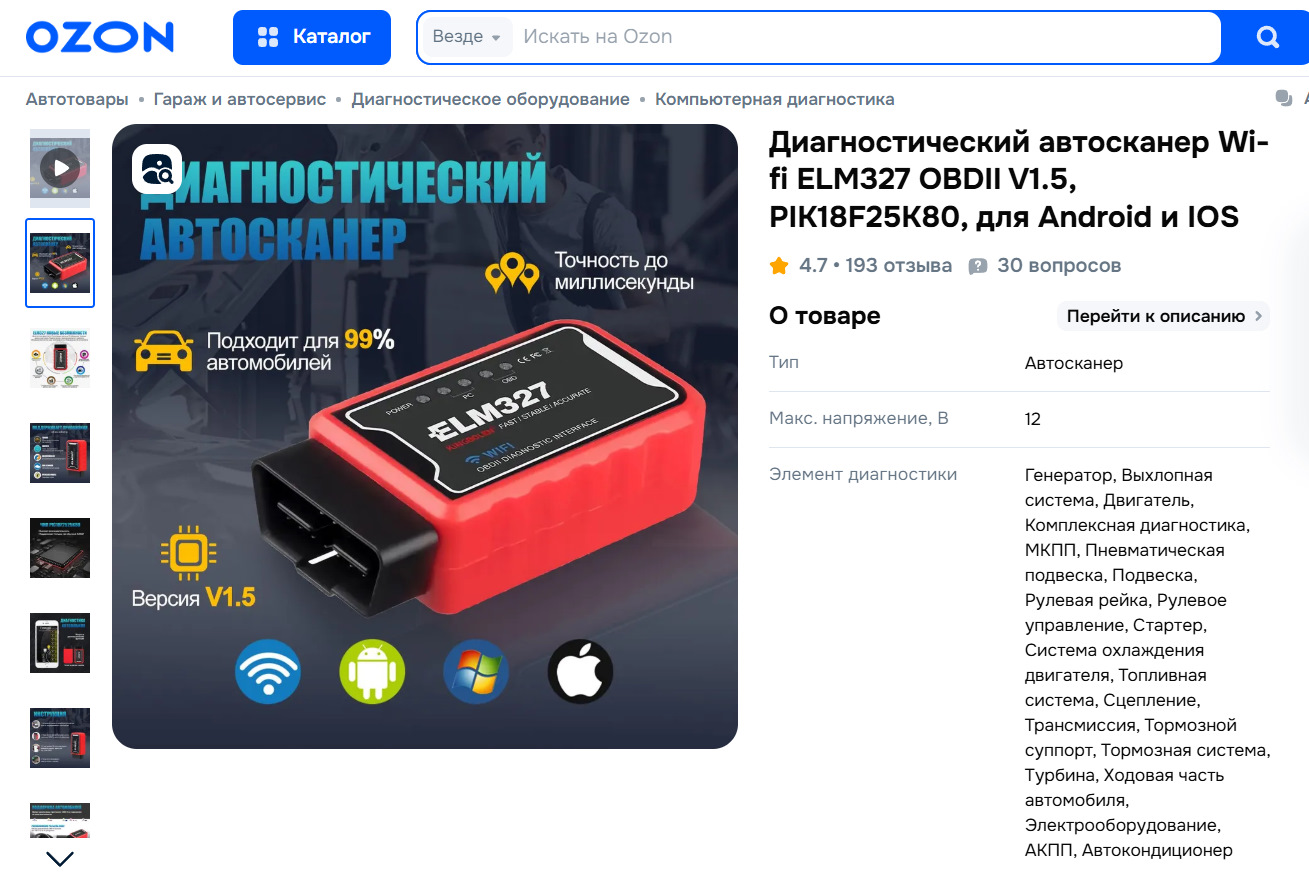The height and width of the screenshot is (872, 1309).
Task: Click the Wi-Fi icon on product image
Action: tap(268, 672)
